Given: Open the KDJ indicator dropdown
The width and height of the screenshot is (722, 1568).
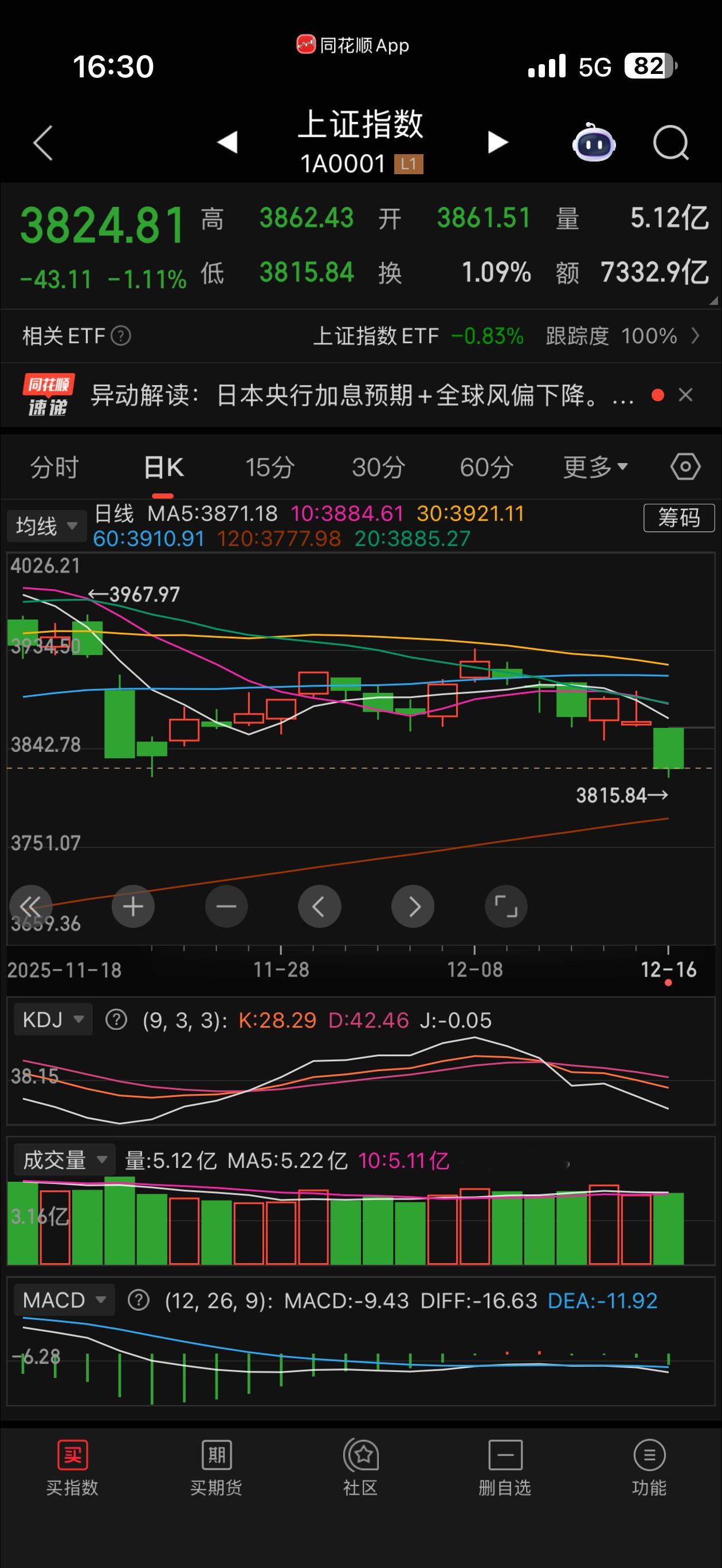Looking at the screenshot, I should click(53, 1019).
